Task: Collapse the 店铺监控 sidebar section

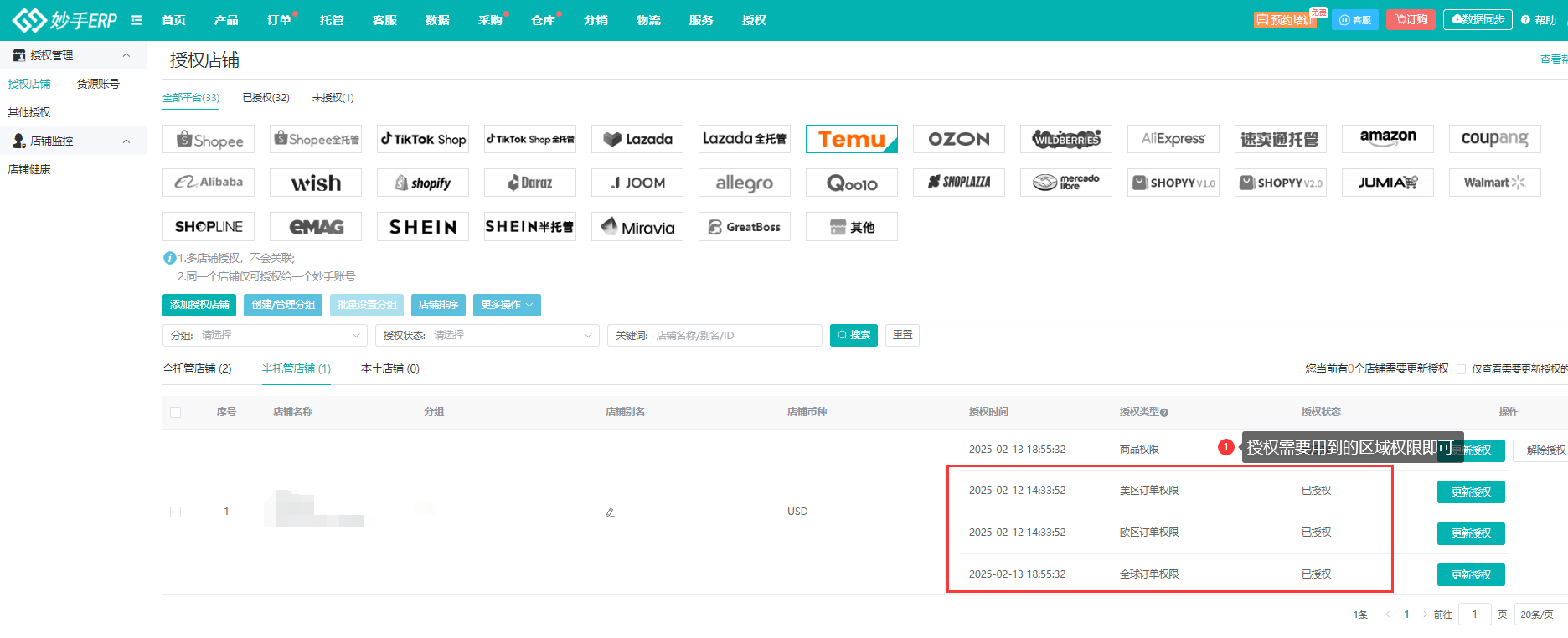Action: click(x=126, y=141)
